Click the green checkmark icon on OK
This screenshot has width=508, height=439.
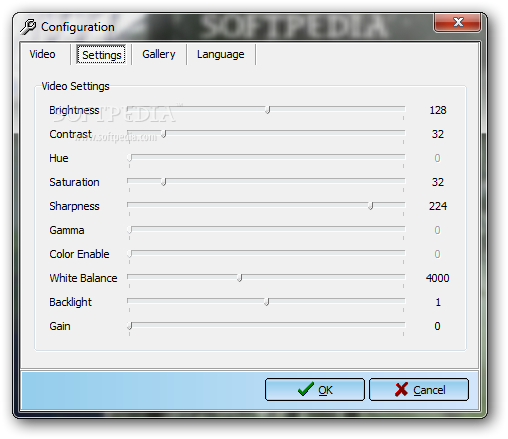[x=305, y=389]
